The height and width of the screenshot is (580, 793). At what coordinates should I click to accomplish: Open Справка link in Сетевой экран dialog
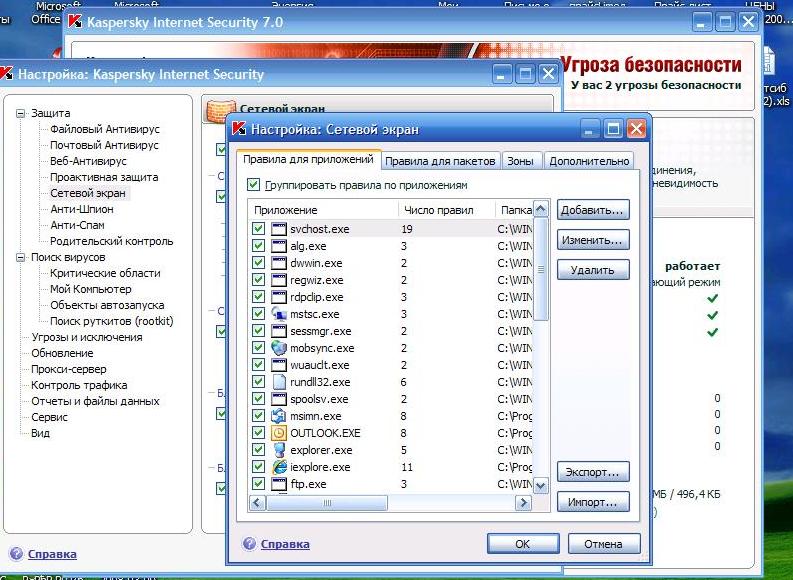[x=285, y=544]
